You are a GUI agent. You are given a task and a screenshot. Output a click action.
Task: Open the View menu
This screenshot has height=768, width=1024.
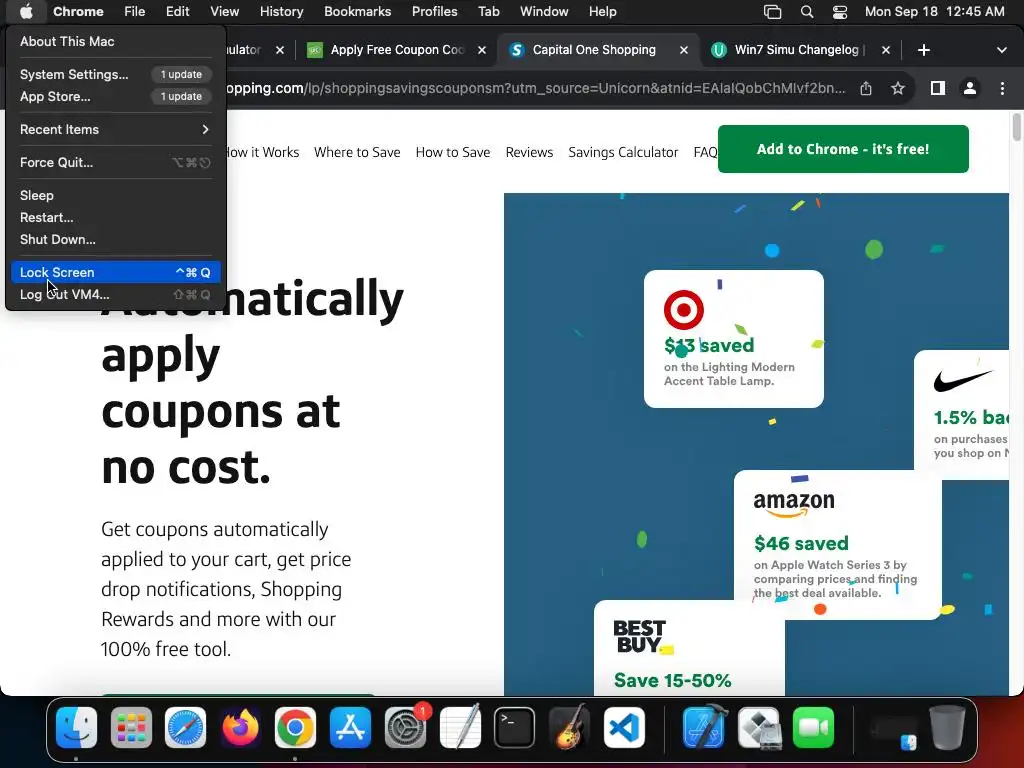pyautogui.click(x=225, y=11)
